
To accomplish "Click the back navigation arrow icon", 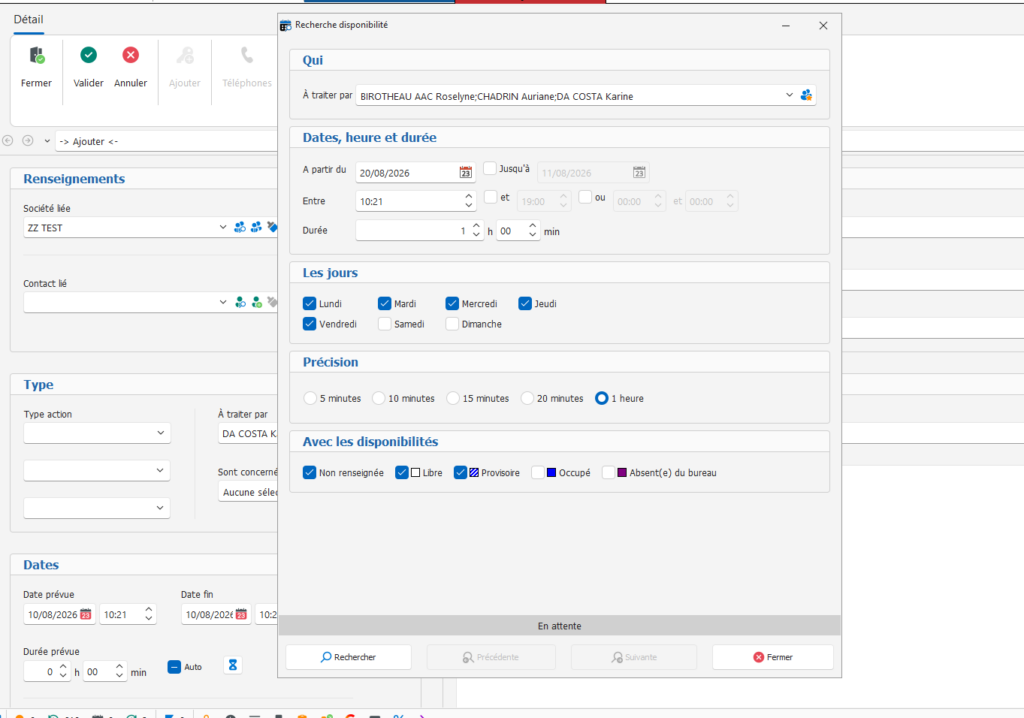I will pos(8,140).
